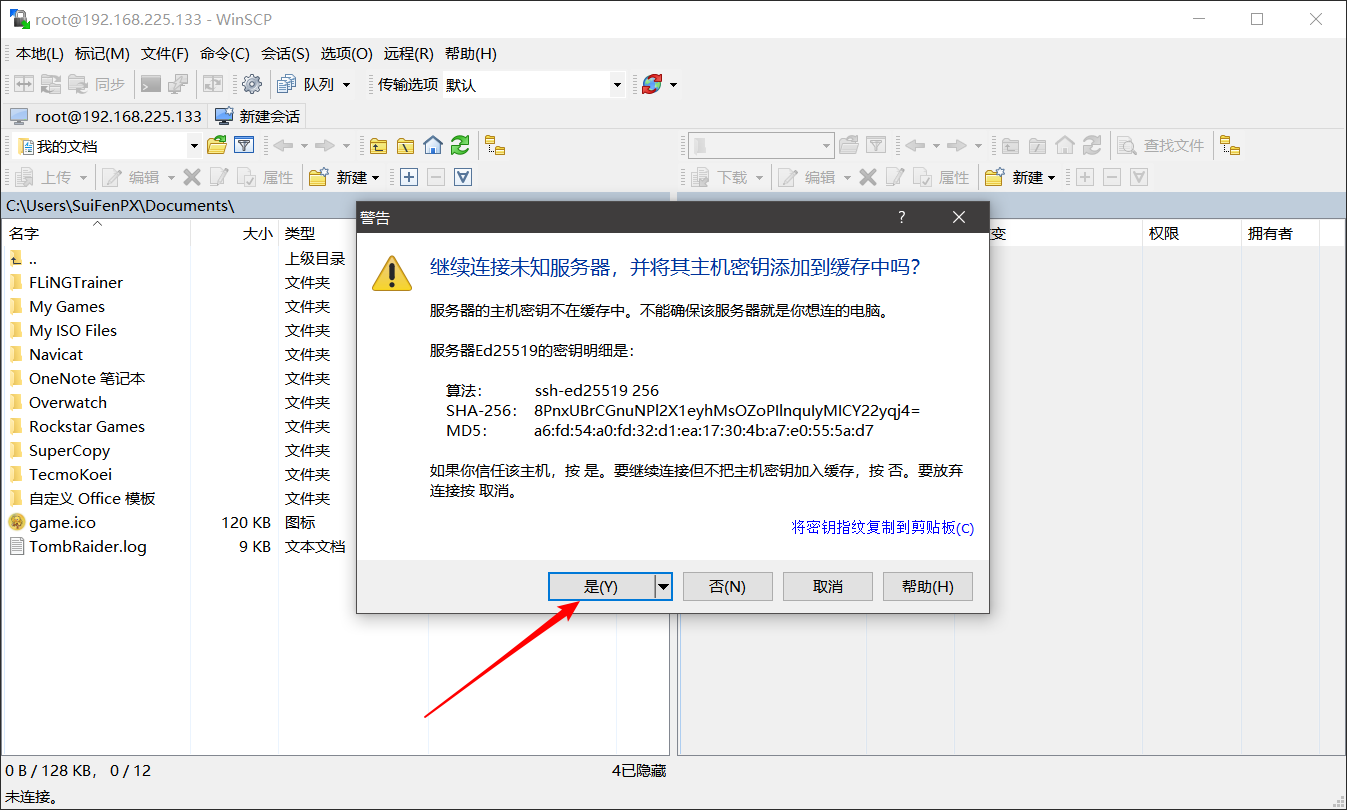Image resolution: width=1347 pixels, height=810 pixels.
Task: Switch to the root@192.168.225.133 session tab
Action: pyautogui.click(x=105, y=116)
